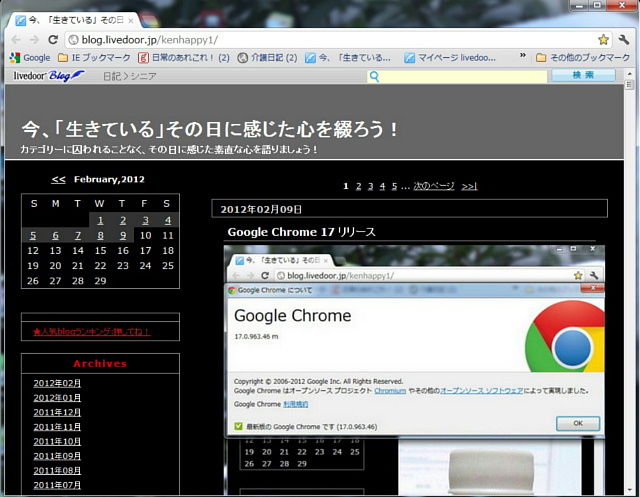Viewport: 640px width, 497px height.
Task: Open calendar date 3
Action: [x=145, y=221]
